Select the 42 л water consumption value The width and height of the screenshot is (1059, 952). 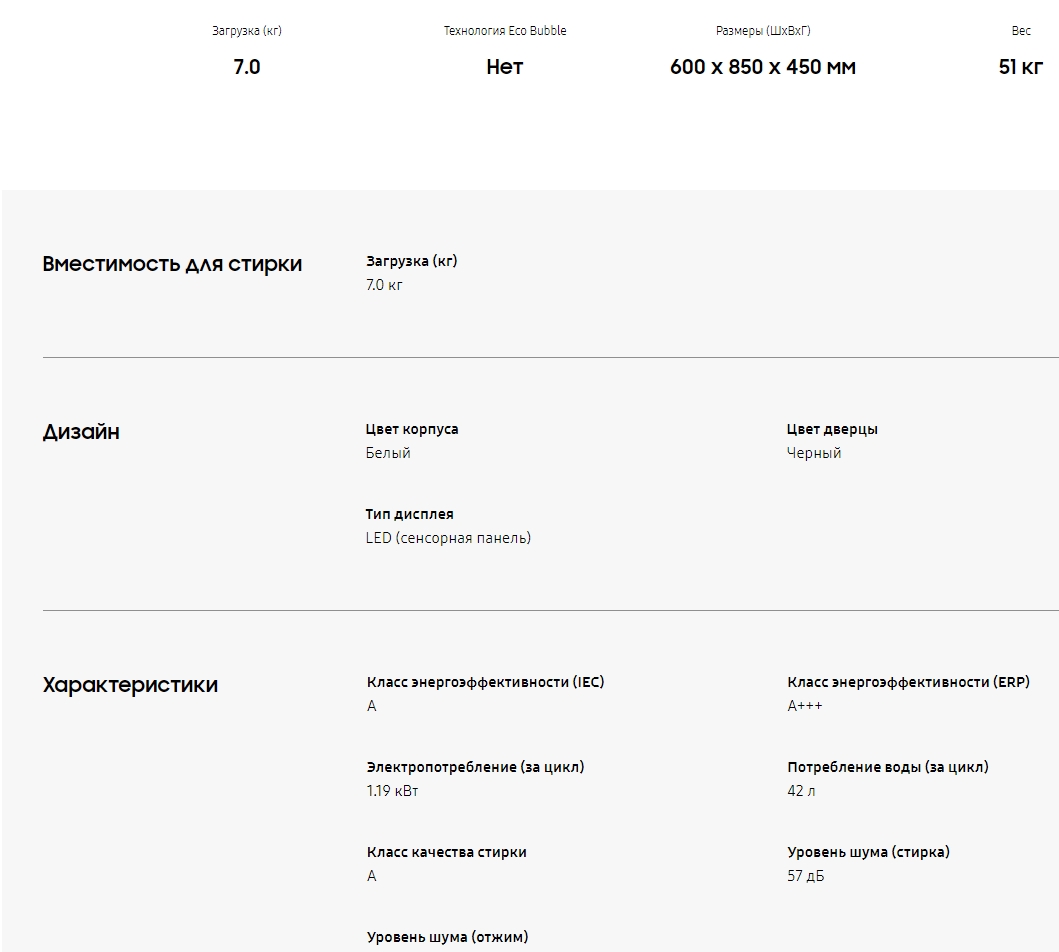[801, 791]
